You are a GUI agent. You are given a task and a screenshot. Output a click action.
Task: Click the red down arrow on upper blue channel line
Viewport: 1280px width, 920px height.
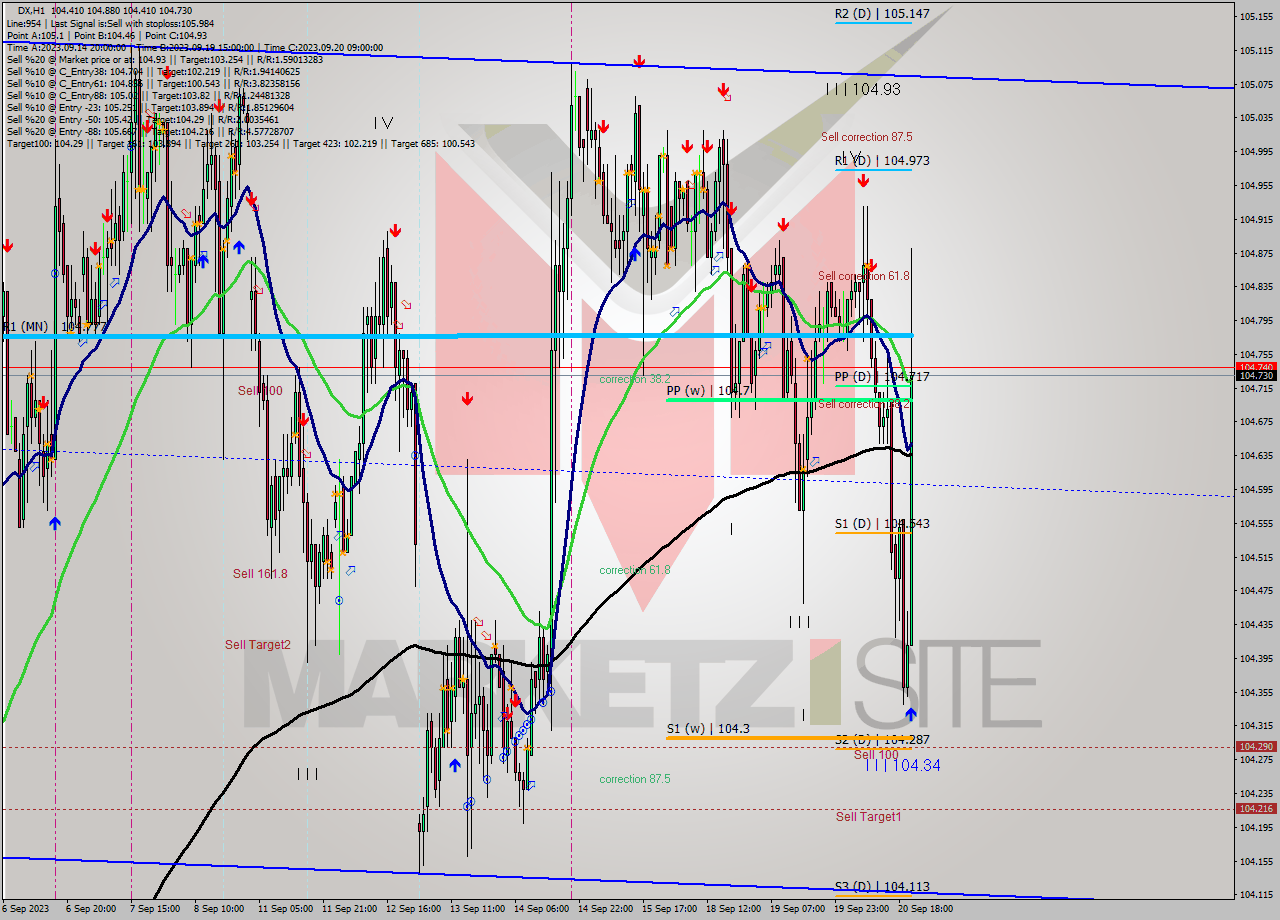pos(639,62)
